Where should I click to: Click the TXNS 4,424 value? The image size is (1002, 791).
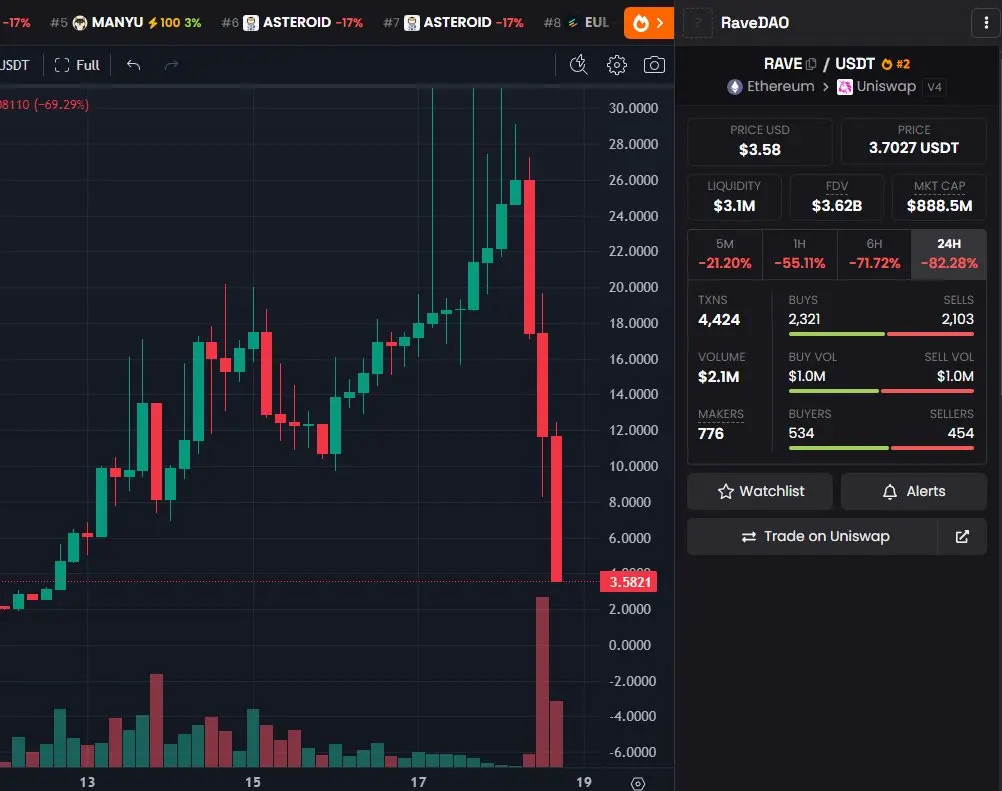719,320
